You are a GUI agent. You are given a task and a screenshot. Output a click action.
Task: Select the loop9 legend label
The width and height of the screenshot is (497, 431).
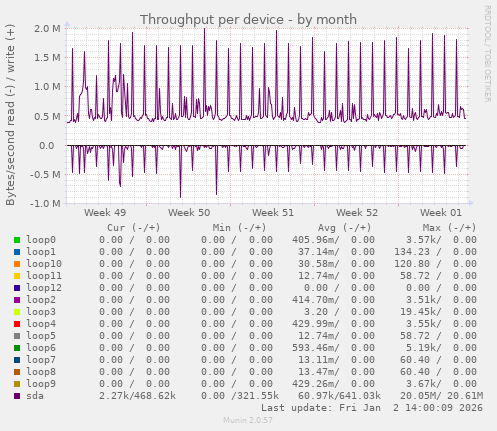tap(41, 384)
